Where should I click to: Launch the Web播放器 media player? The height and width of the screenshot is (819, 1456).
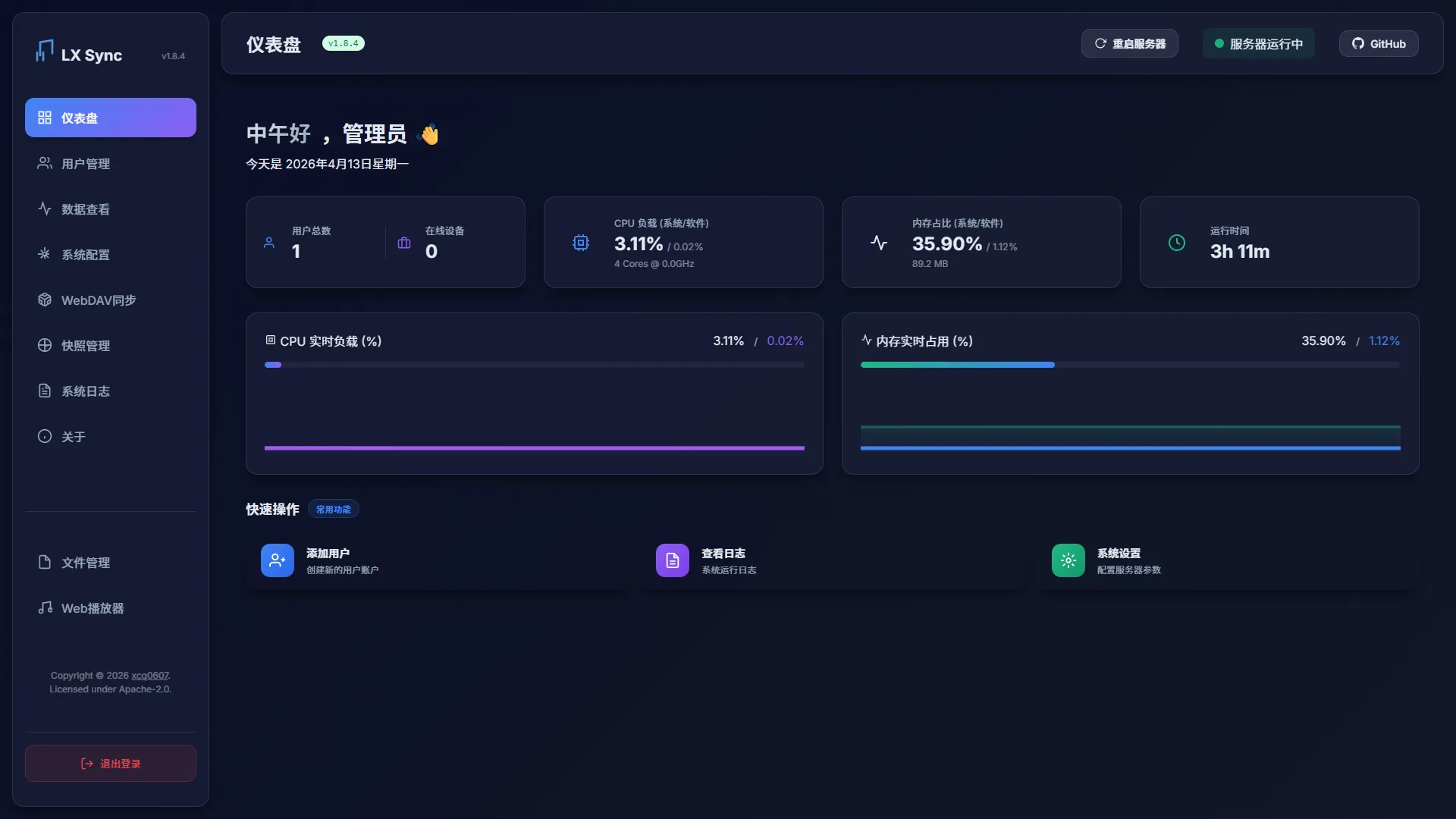(x=92, y=607)
